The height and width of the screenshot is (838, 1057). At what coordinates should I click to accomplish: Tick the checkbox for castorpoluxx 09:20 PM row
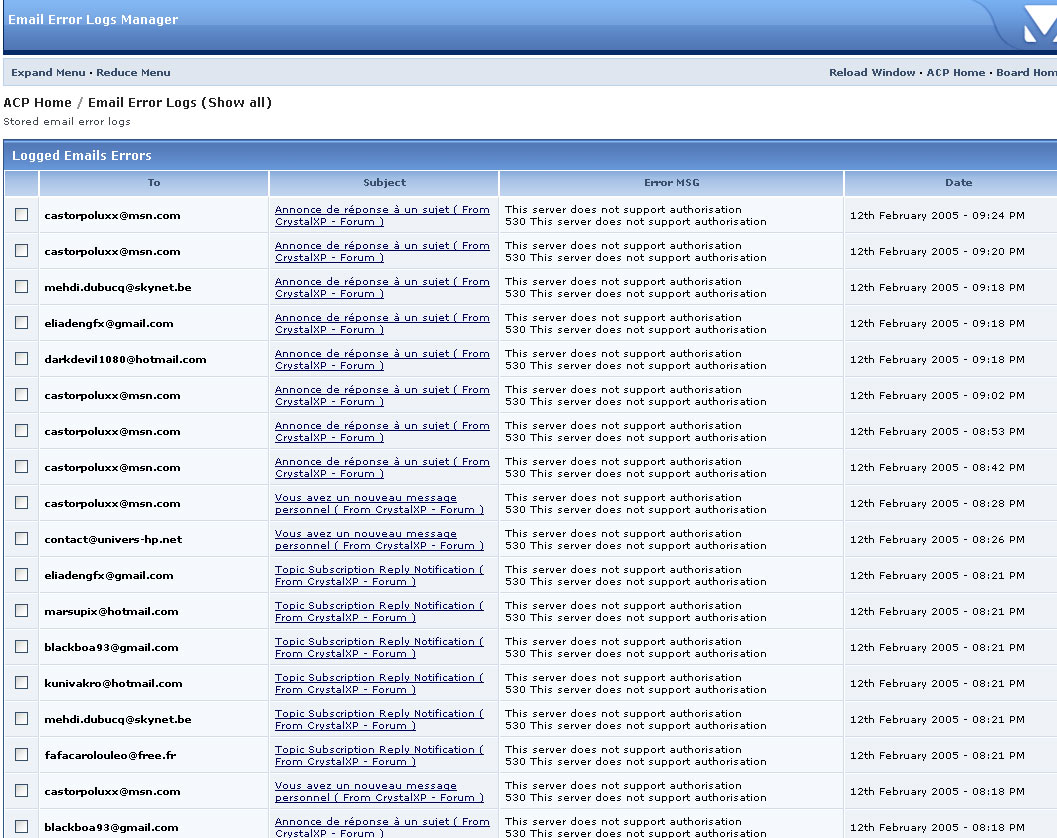[x=22, y=250]
